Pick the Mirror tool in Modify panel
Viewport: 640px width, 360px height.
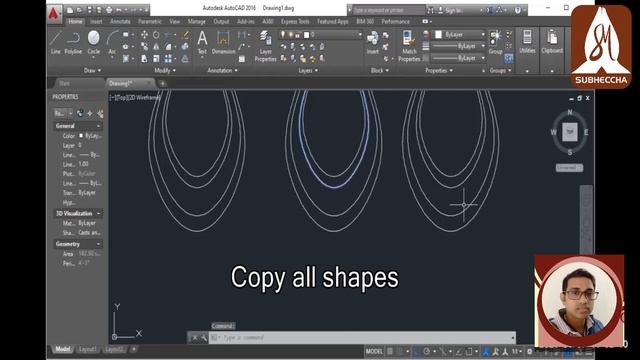pos(156,47)
